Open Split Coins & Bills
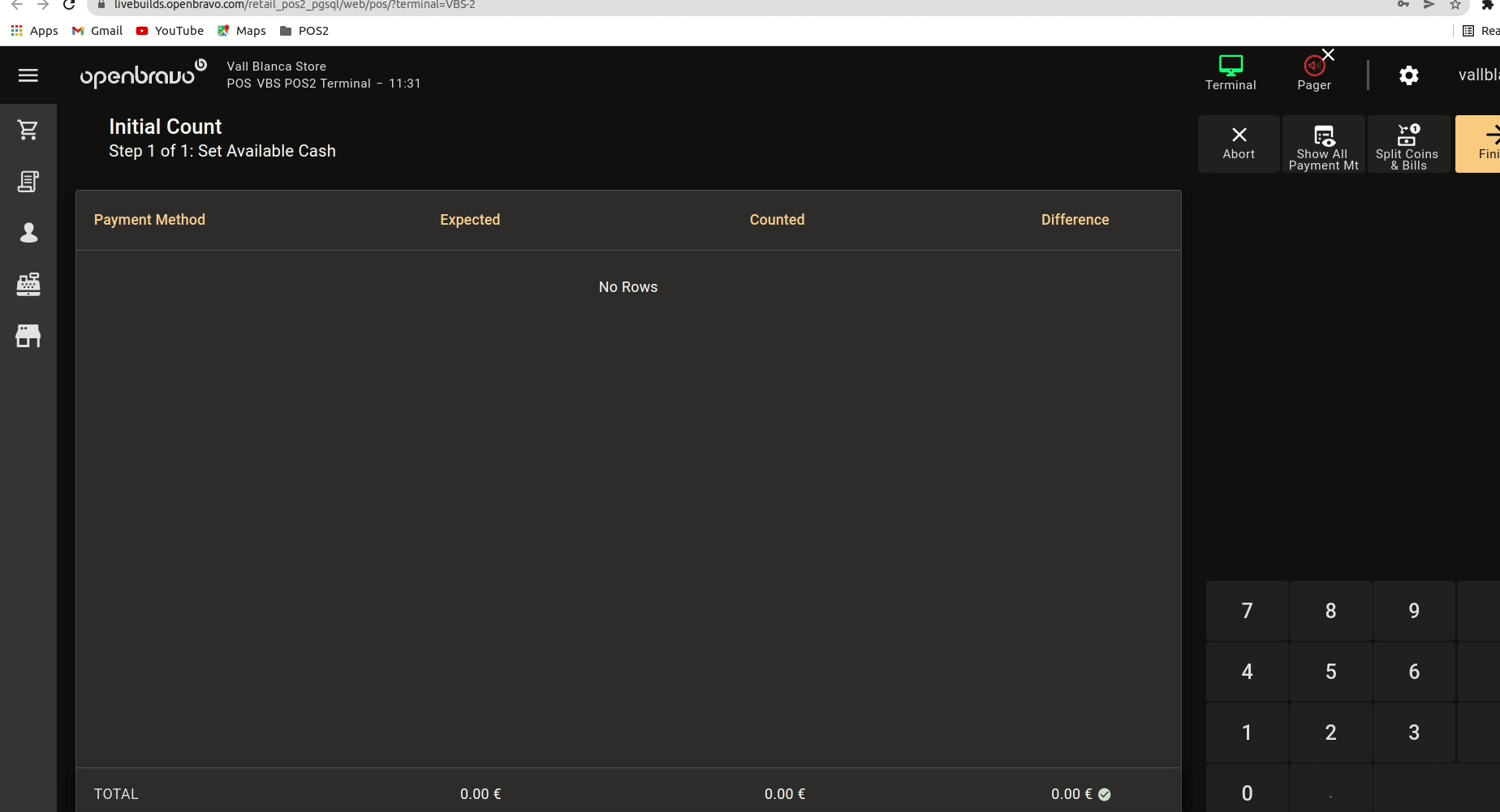This screenshot has height=812, width=1500. [1407, 144]
